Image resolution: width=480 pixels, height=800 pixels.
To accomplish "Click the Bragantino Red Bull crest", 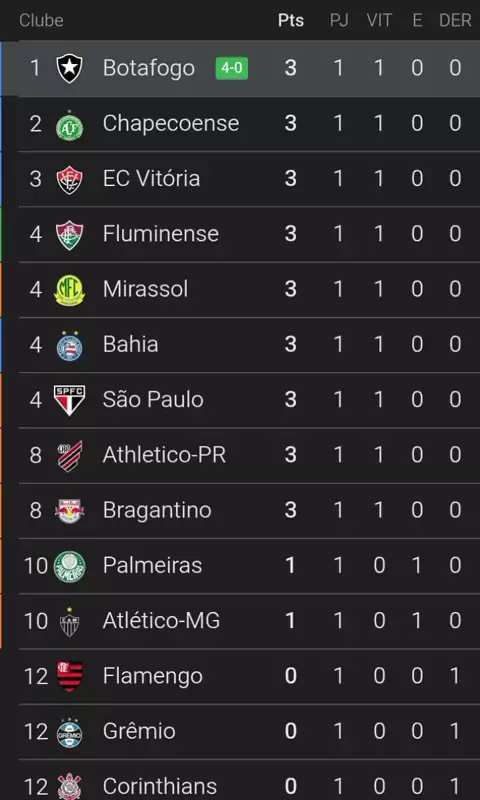I will click(69, 511).
